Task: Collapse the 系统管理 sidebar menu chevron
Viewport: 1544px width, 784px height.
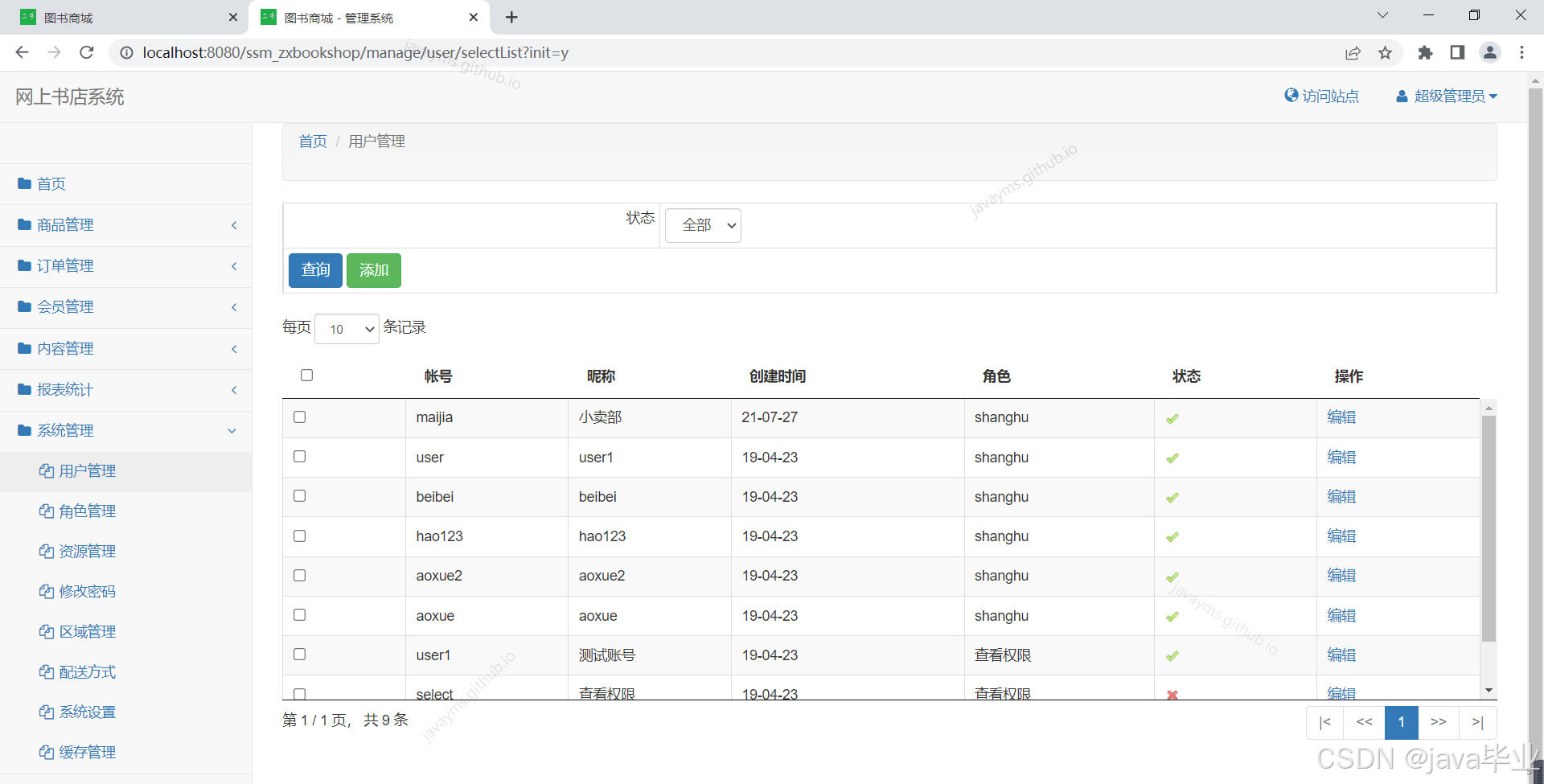Action: [x=232, y=431]
